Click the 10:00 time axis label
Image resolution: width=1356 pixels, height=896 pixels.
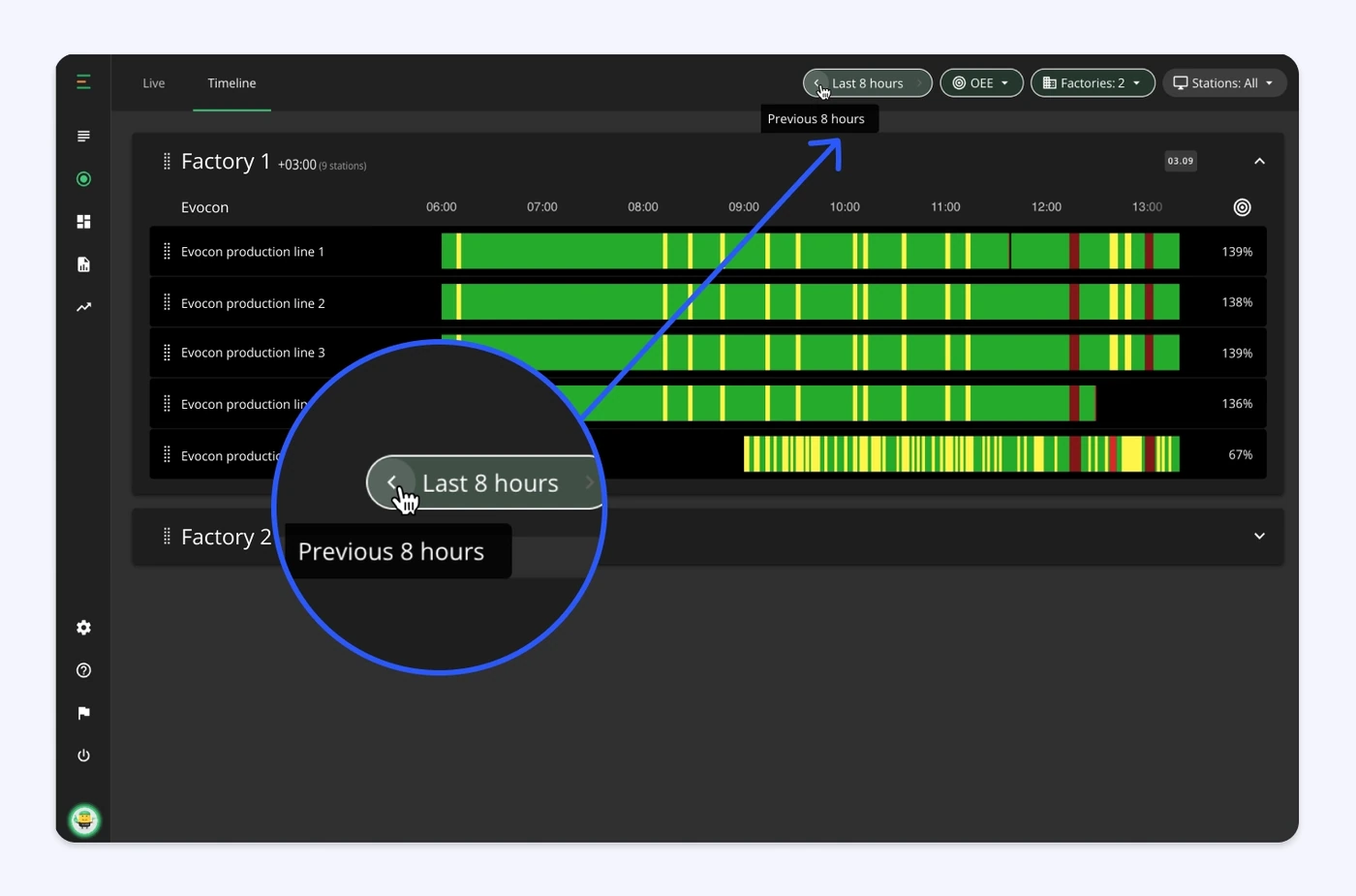845,207
